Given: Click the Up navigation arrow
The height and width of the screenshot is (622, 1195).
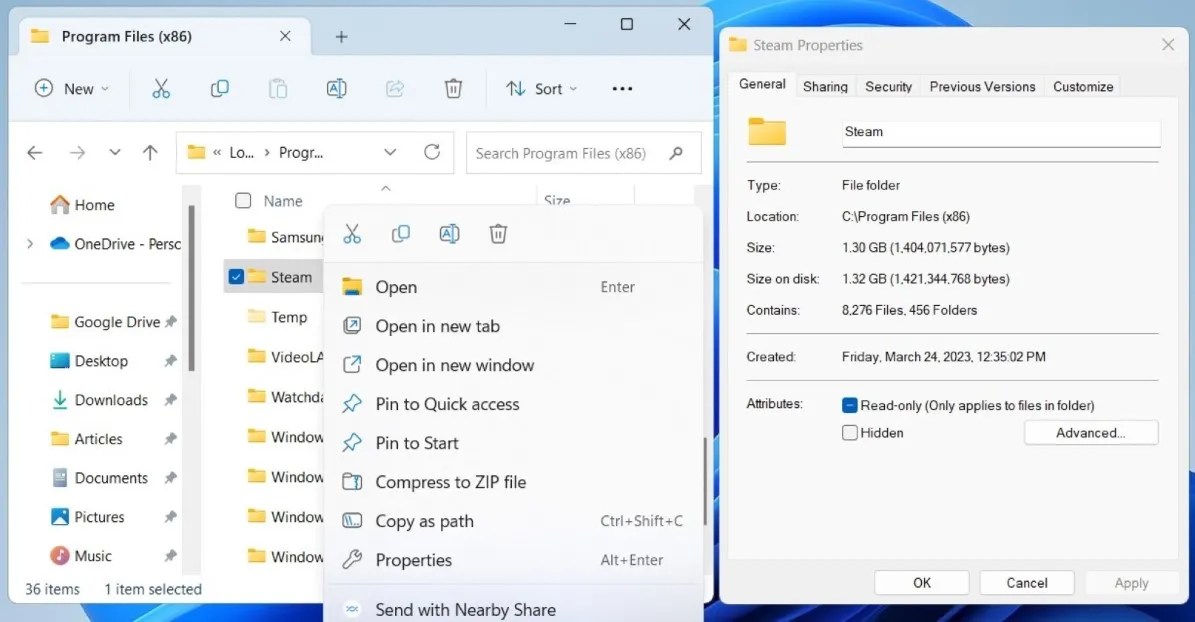Looking at the screenshot, I should point(150,152).
